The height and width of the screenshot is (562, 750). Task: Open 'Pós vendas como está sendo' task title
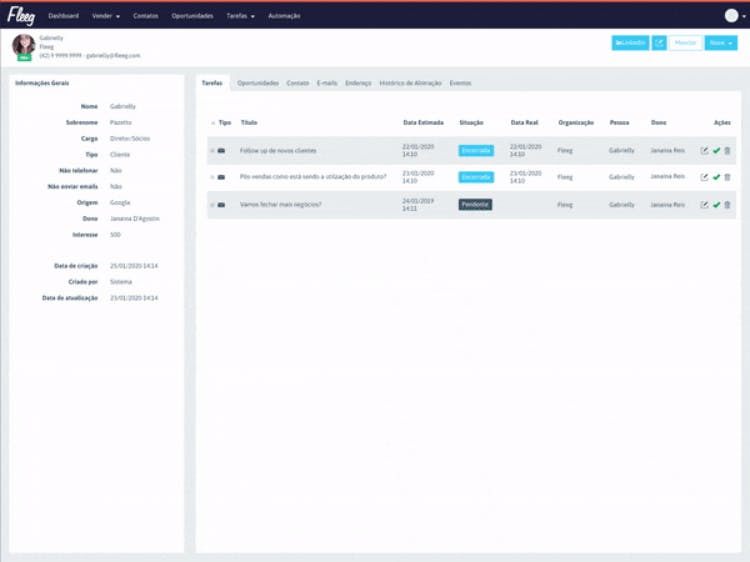pos(313,177)
